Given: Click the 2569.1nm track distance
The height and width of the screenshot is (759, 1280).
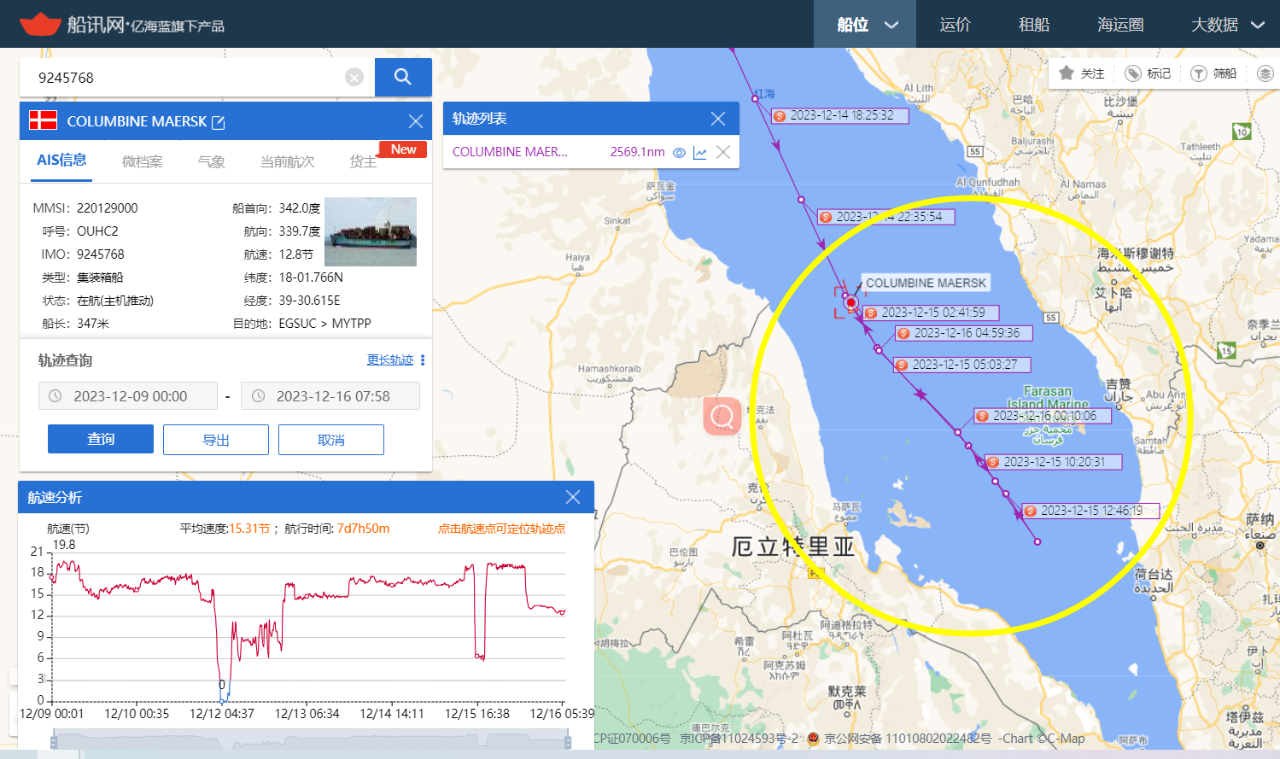Looking at the screenshot, I should pos(637,152).
